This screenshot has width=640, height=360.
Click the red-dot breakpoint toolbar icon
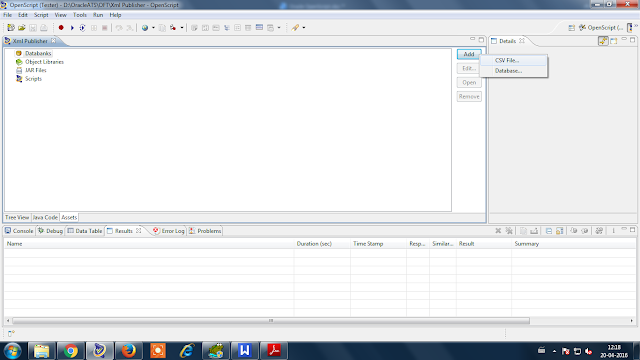click(173, 28)
